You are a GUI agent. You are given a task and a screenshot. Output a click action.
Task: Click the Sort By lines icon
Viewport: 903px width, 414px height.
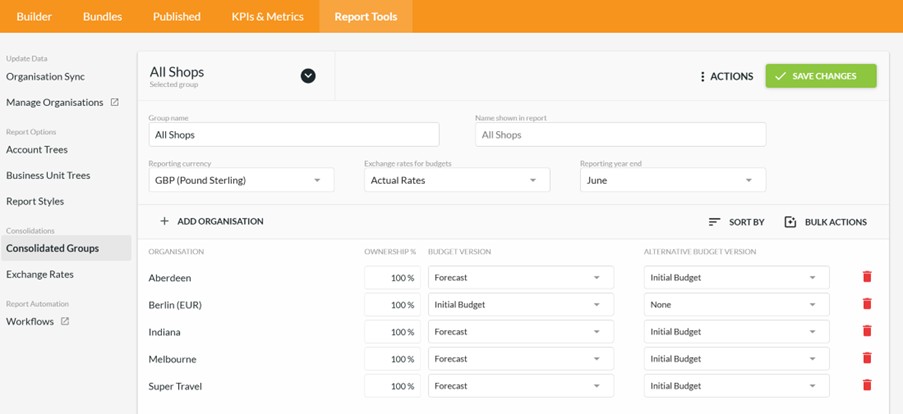click(x=715, y=222)
